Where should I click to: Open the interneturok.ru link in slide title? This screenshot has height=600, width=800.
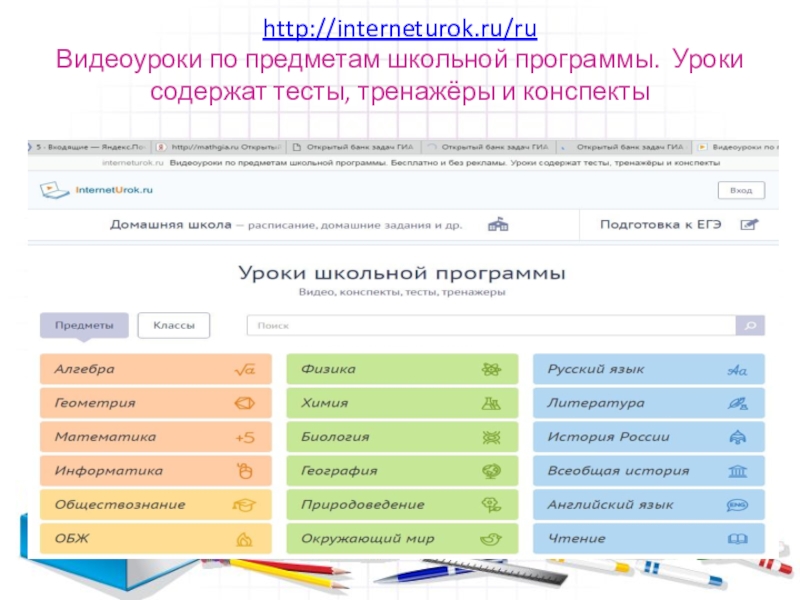399,29
